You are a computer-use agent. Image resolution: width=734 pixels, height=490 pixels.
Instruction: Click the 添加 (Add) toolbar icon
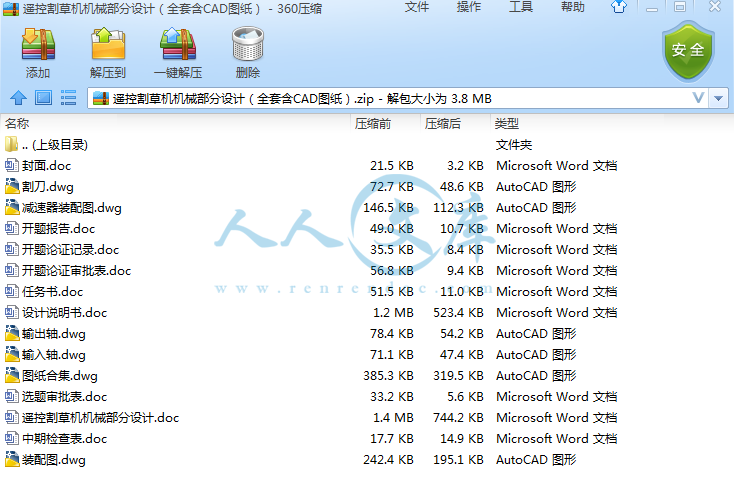(x=38, y=44)
